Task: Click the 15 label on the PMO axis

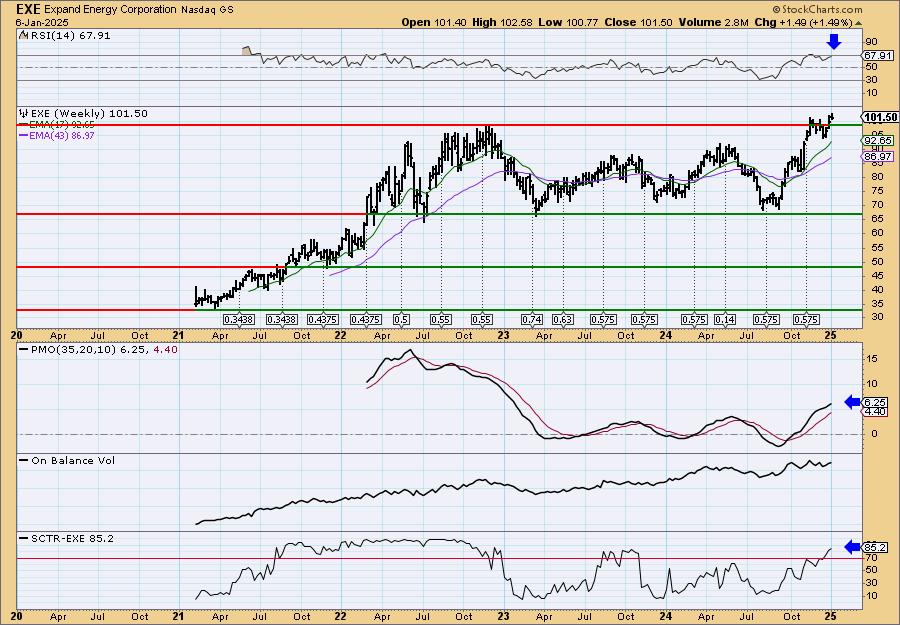Action: pyautogui.click(x=871, y=359)
